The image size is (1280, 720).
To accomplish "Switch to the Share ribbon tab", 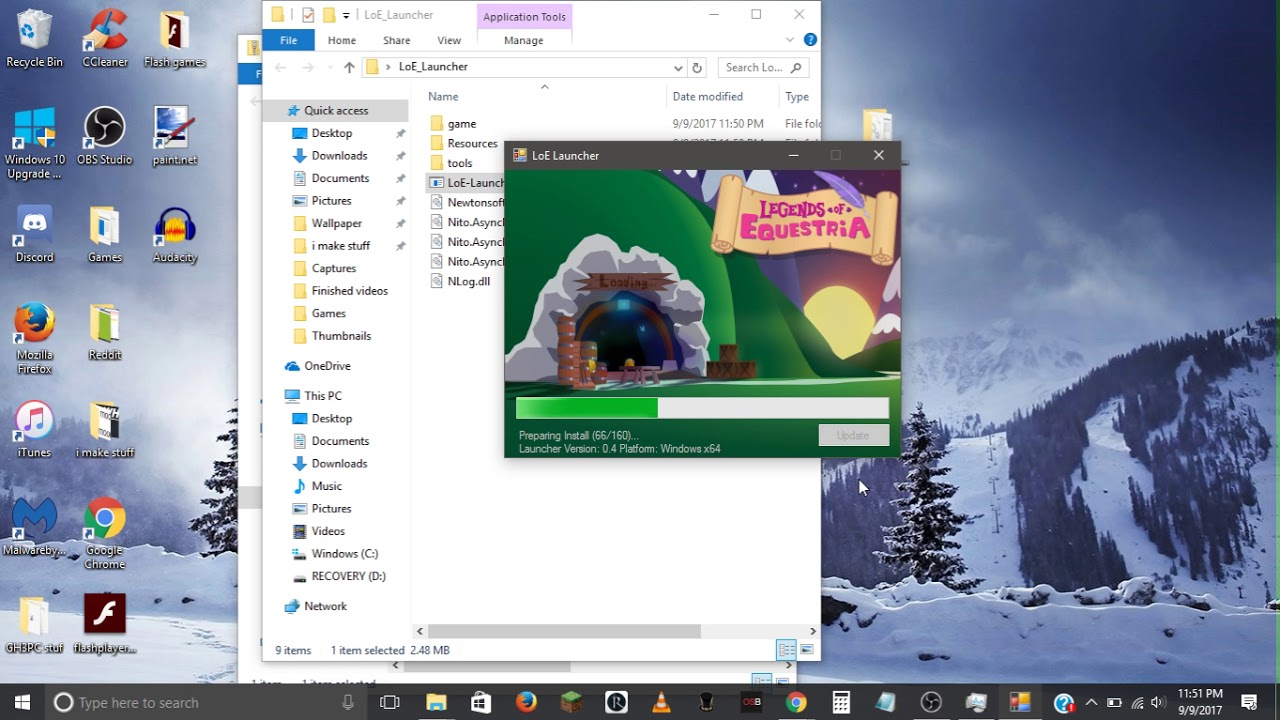I will (397, 40).
